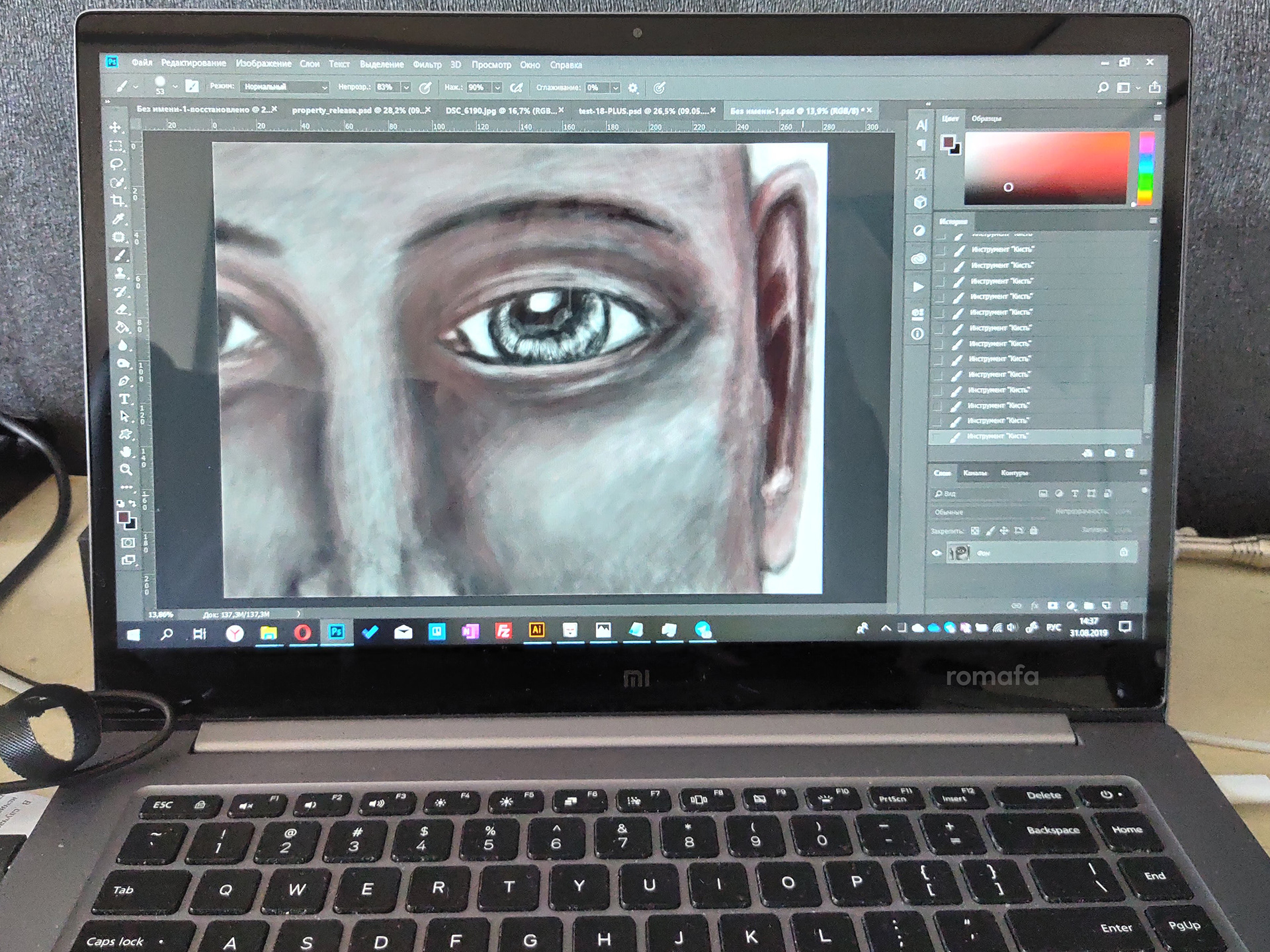Add layer mask icon in Layers panel
Screen dimensions: 1270x952
tap(1053, 605)
